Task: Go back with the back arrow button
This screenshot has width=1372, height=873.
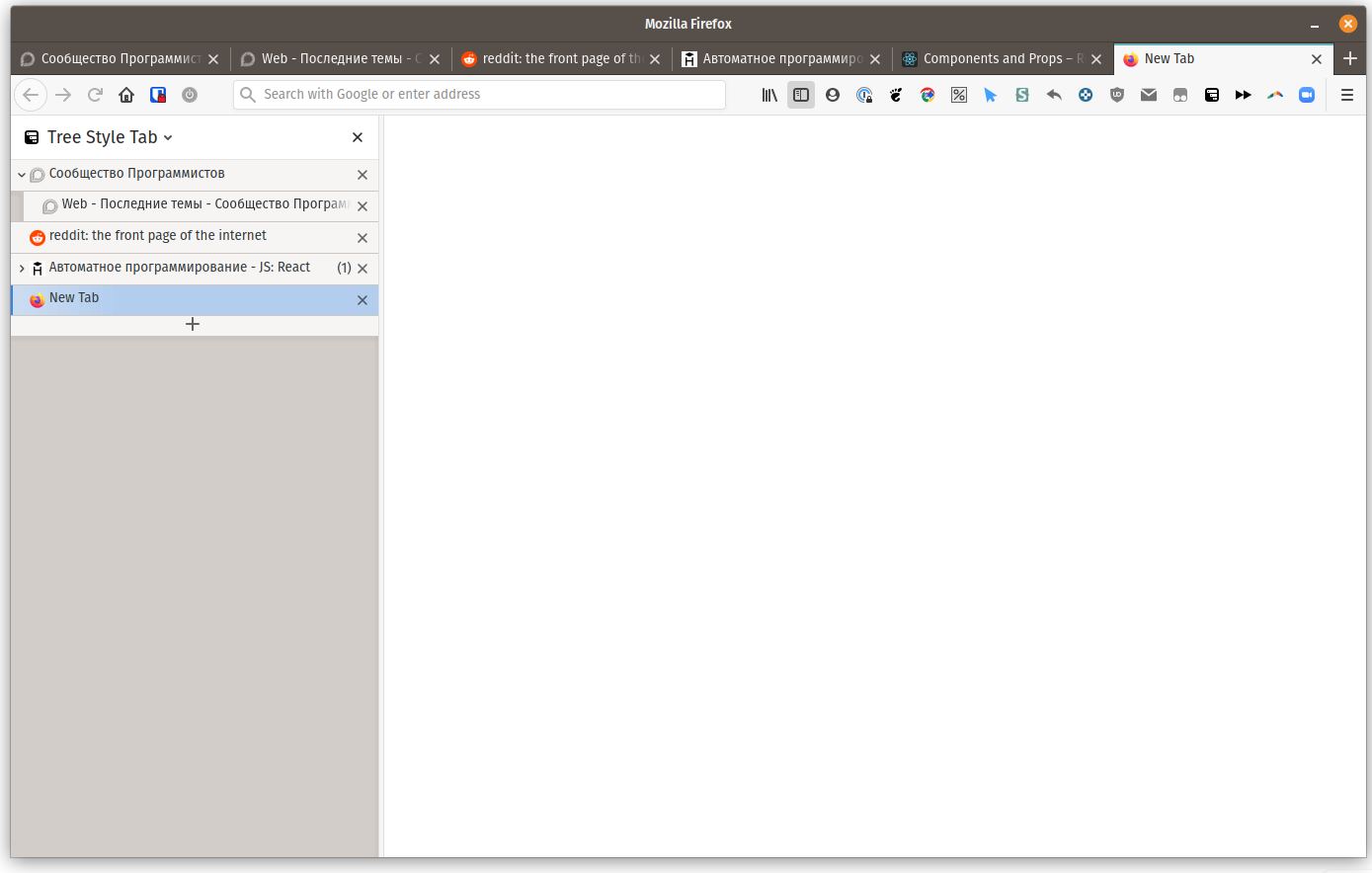Action: coord(31,95)
